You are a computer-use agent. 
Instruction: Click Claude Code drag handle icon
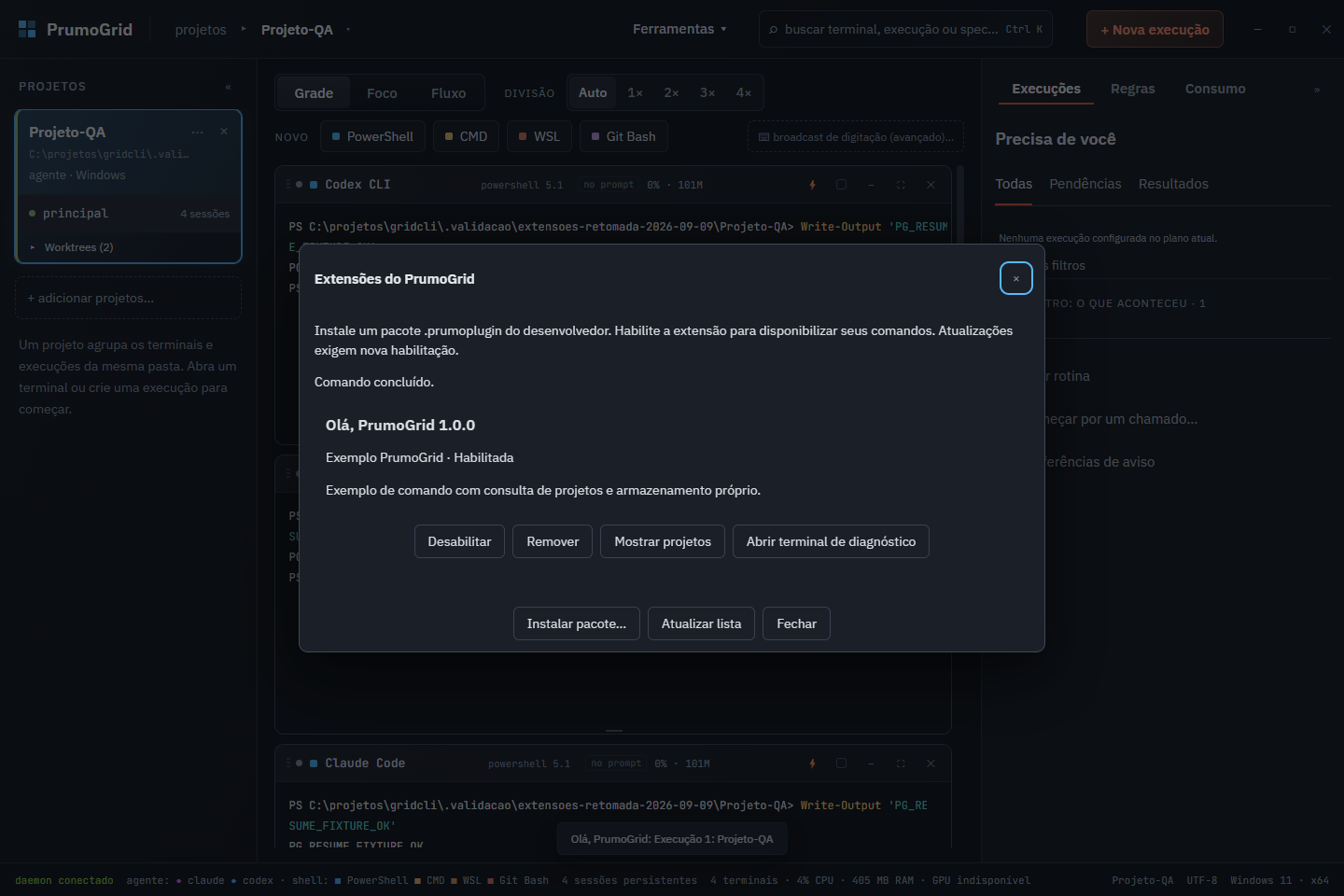[x=288, y=763]
